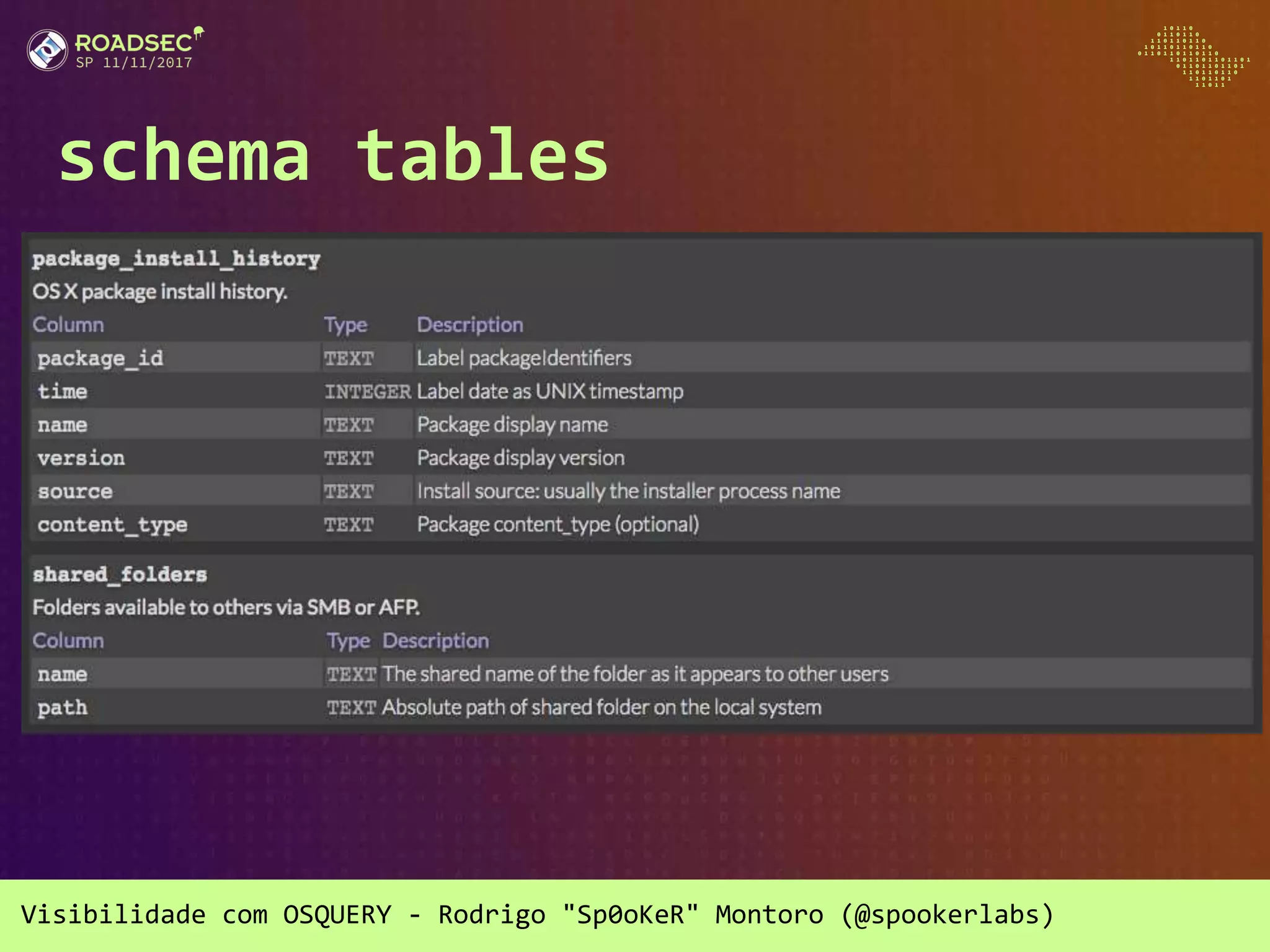This screenshot has height=952, width=1270.
Task: Click the Roadsec circular logo icon
Action: (47, 50)
